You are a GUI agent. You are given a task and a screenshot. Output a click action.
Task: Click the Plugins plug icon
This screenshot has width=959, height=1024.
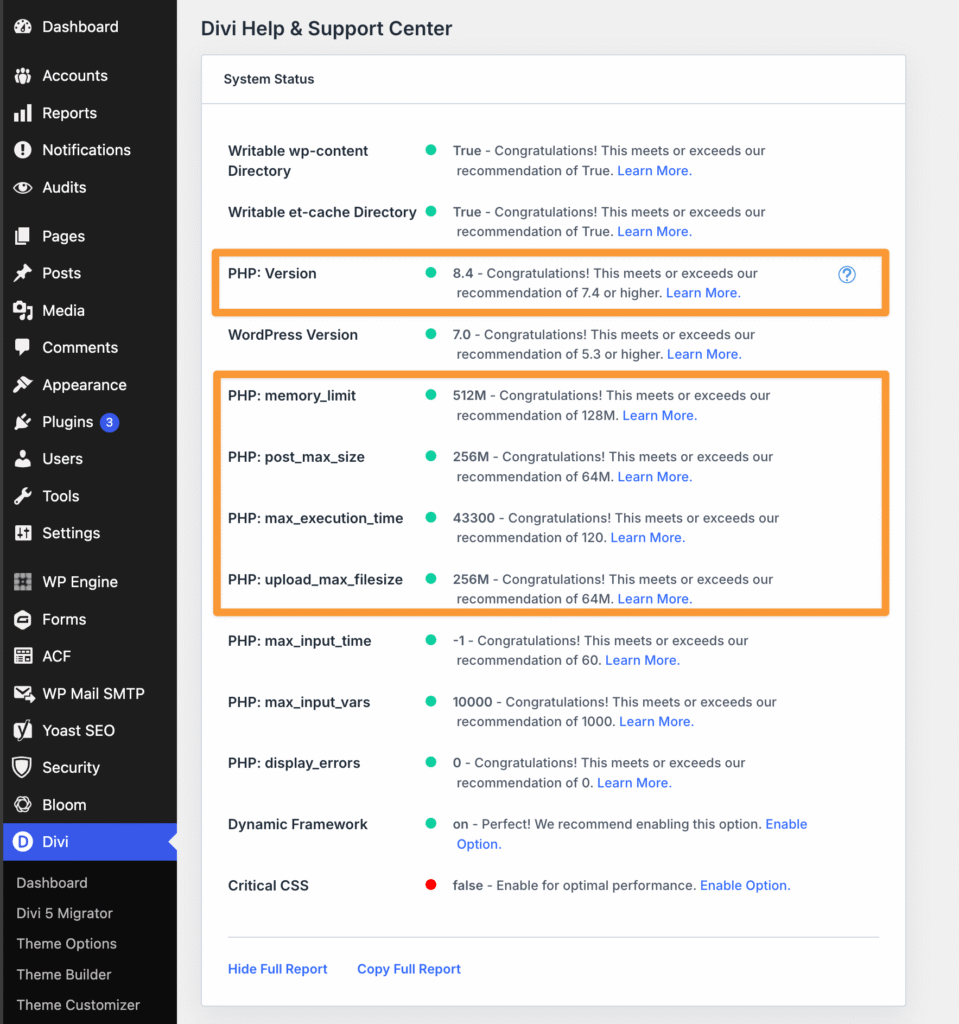pyautogui.click(x=23, y=422)
